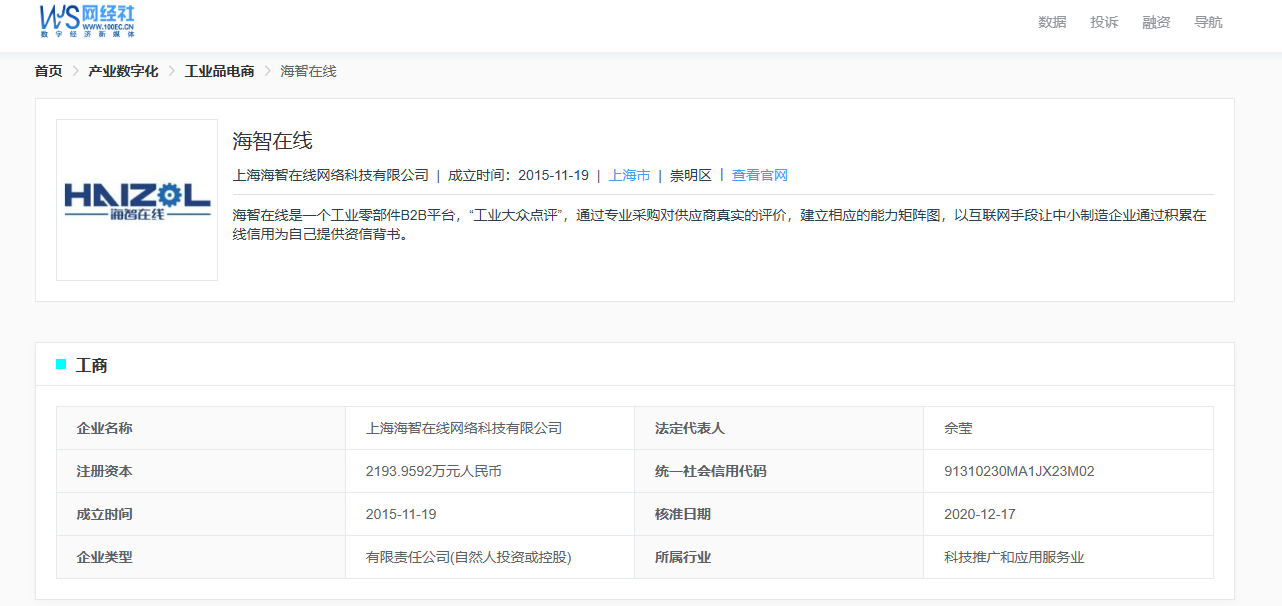Click the 海智在线 company title heading
This screenshot has width=1282, height=606.
point(272,141)
